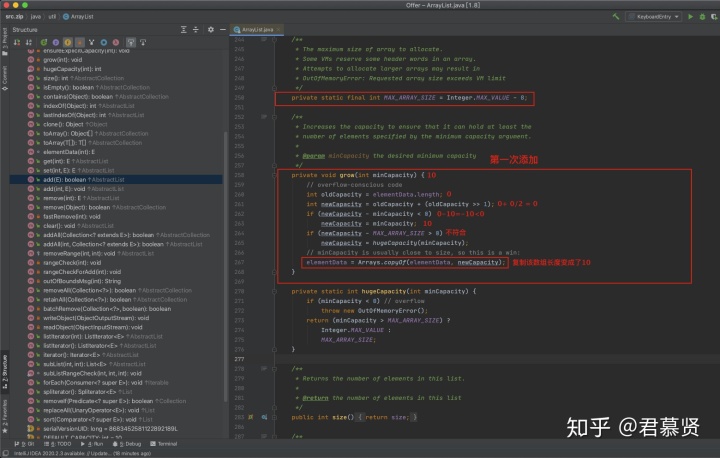The image size is (720, 458).
Task: Click the java breadcrumb segment
Action: 36,17
